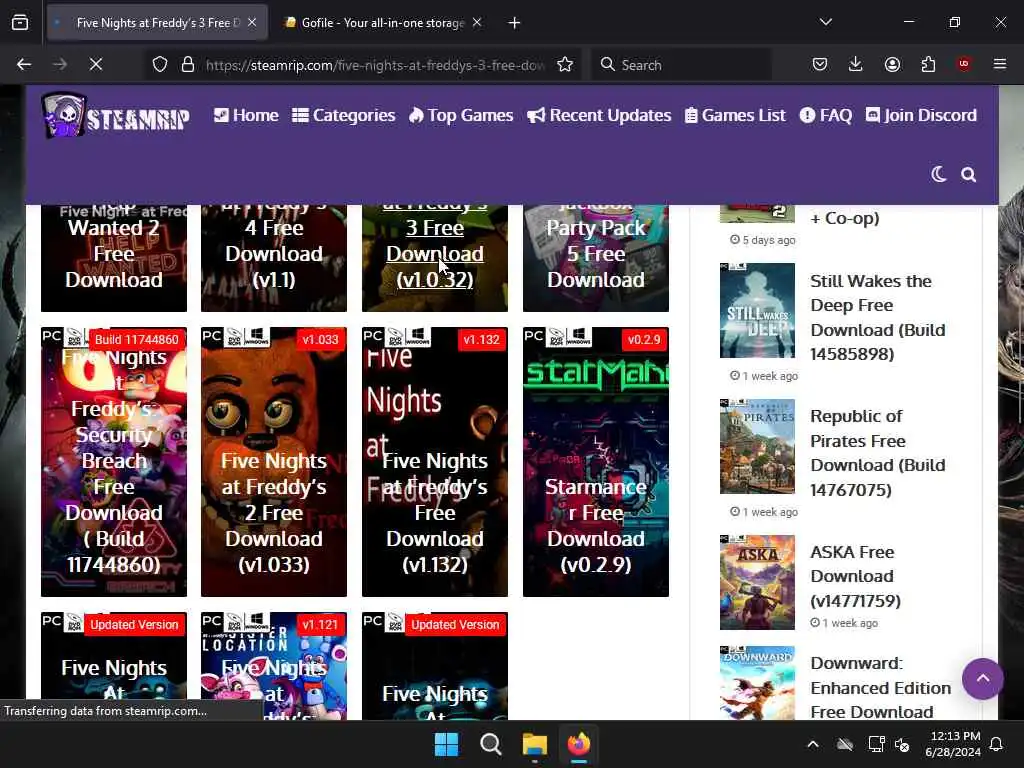Click the Downward sidebar thumbnail

(x=758, y=682)
